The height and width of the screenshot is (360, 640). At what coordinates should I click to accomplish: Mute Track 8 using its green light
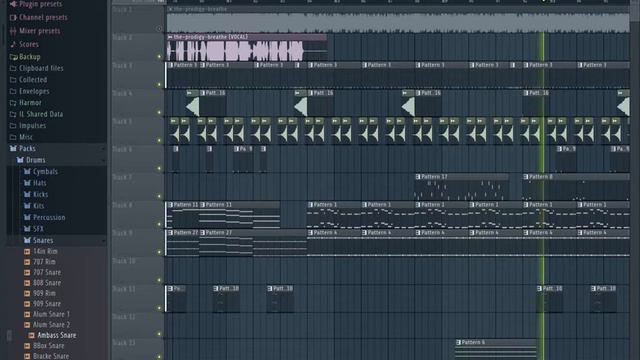pos(159,224)
